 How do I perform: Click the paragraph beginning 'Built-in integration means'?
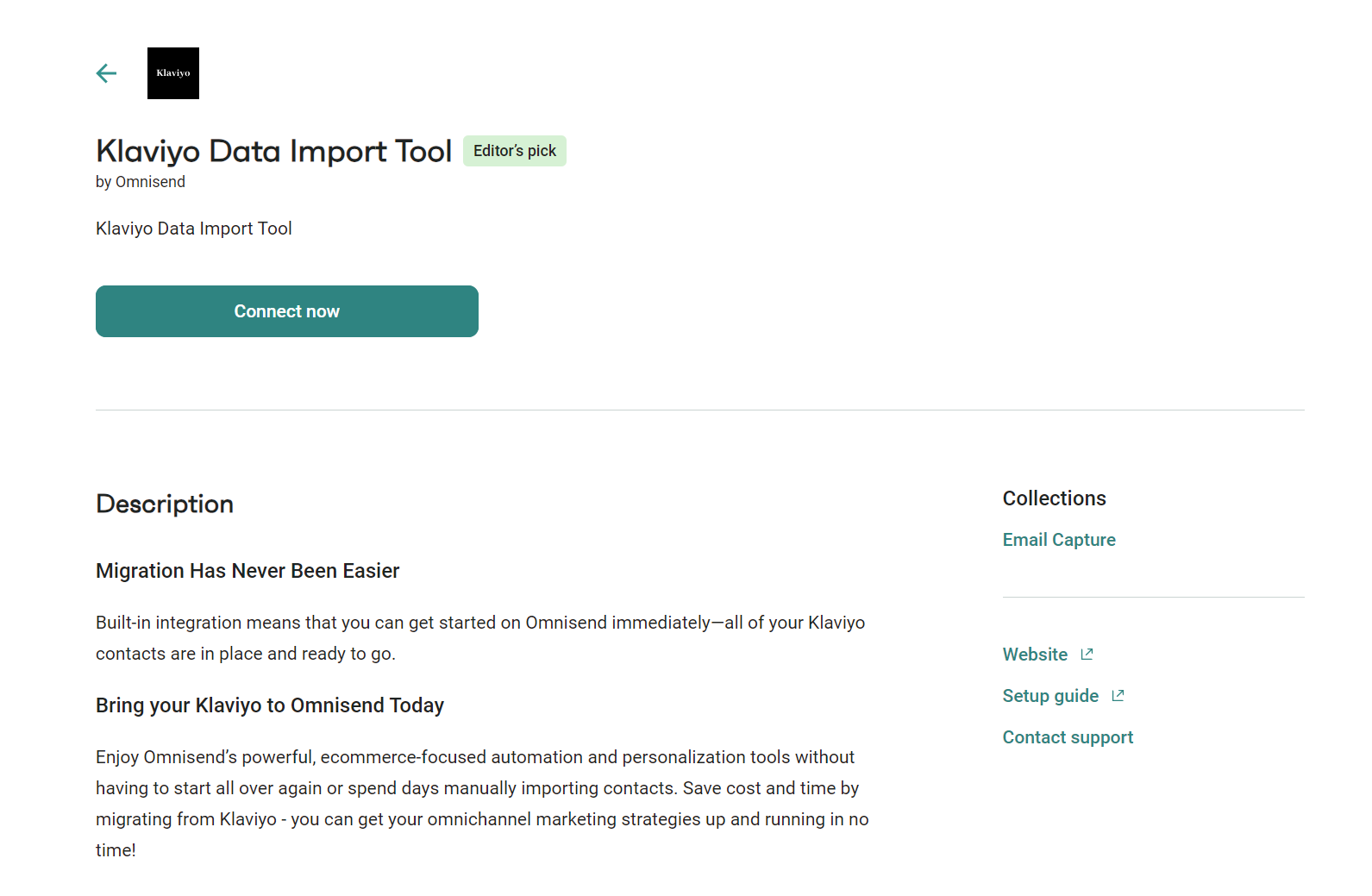[x=480, y=638]
